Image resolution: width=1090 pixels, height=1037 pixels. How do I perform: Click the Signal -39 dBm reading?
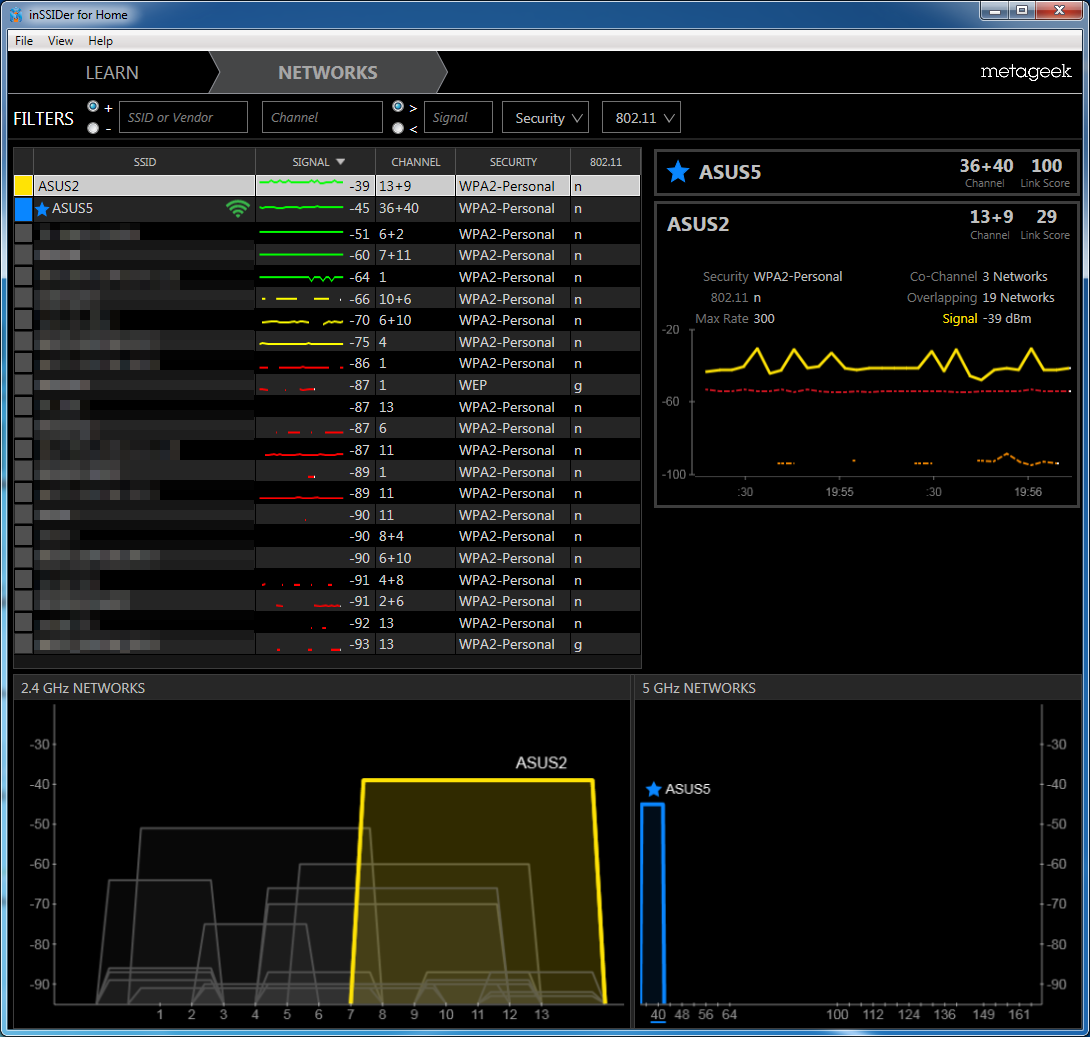pyautogui.click(x=986, y=318)
